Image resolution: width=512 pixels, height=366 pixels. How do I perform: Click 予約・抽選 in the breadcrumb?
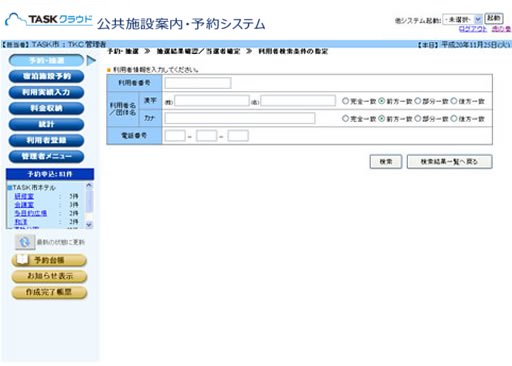123,51
